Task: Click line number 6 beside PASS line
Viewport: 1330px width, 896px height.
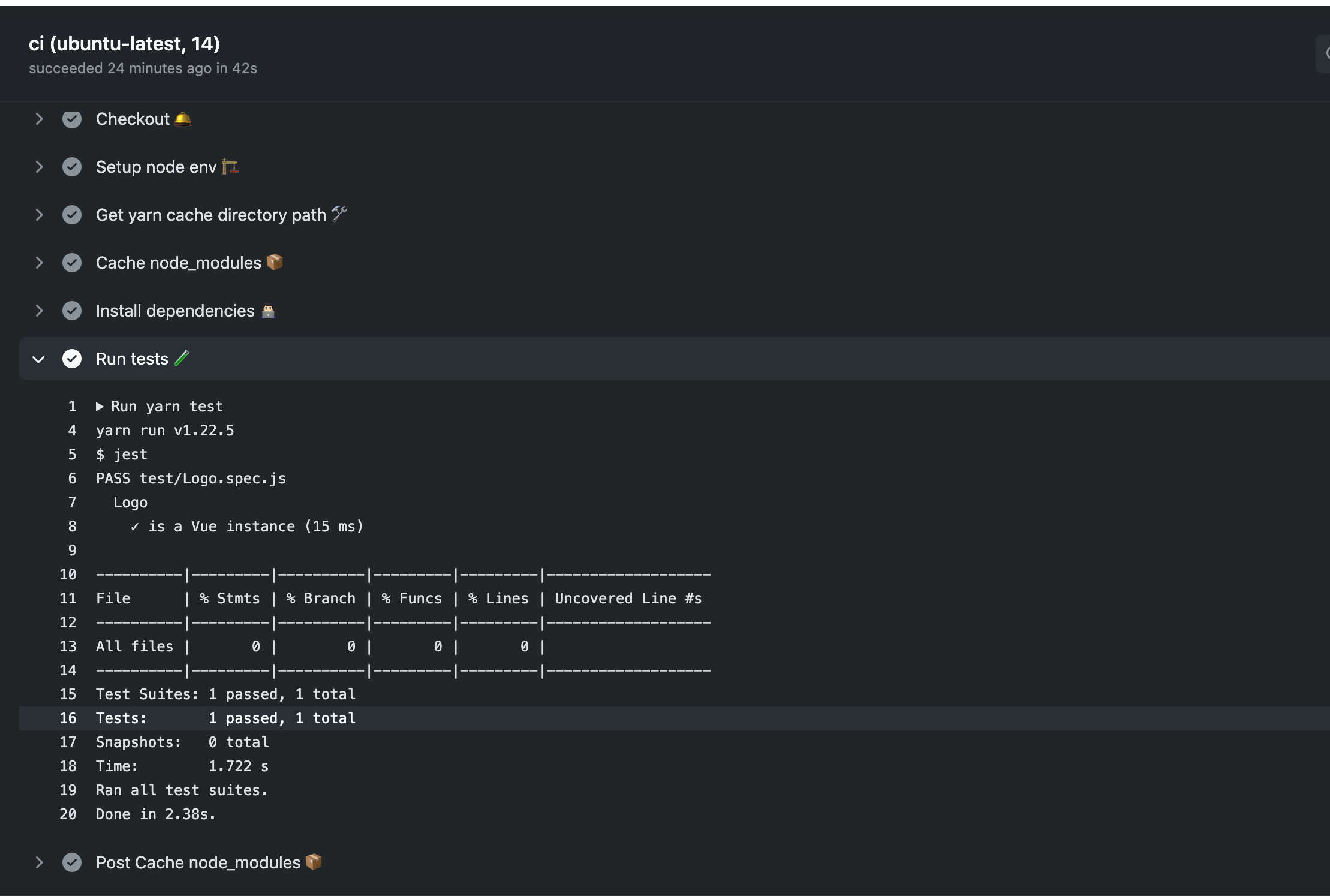Action: coord(72,479)
